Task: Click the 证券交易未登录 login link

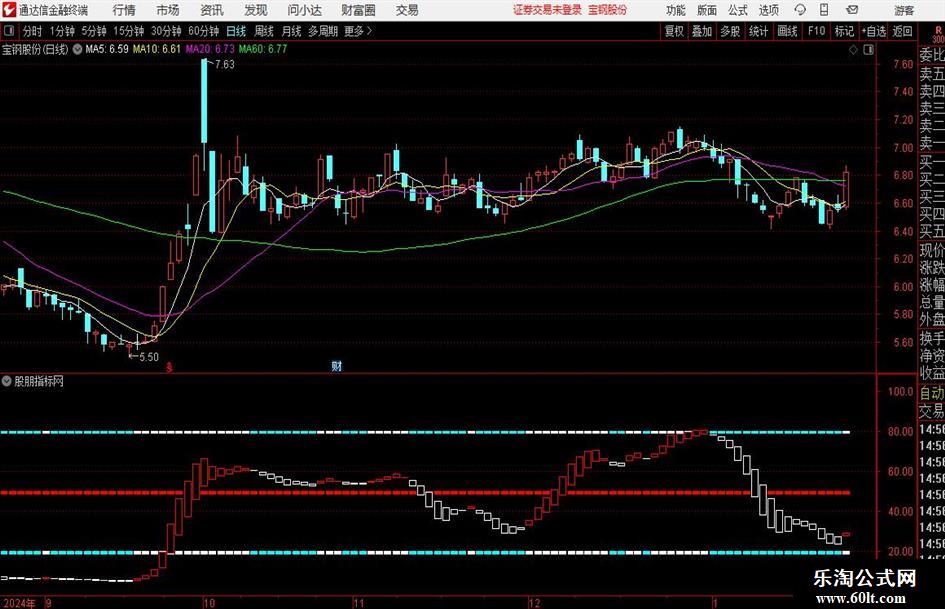Action: click(x=547, y=10)
